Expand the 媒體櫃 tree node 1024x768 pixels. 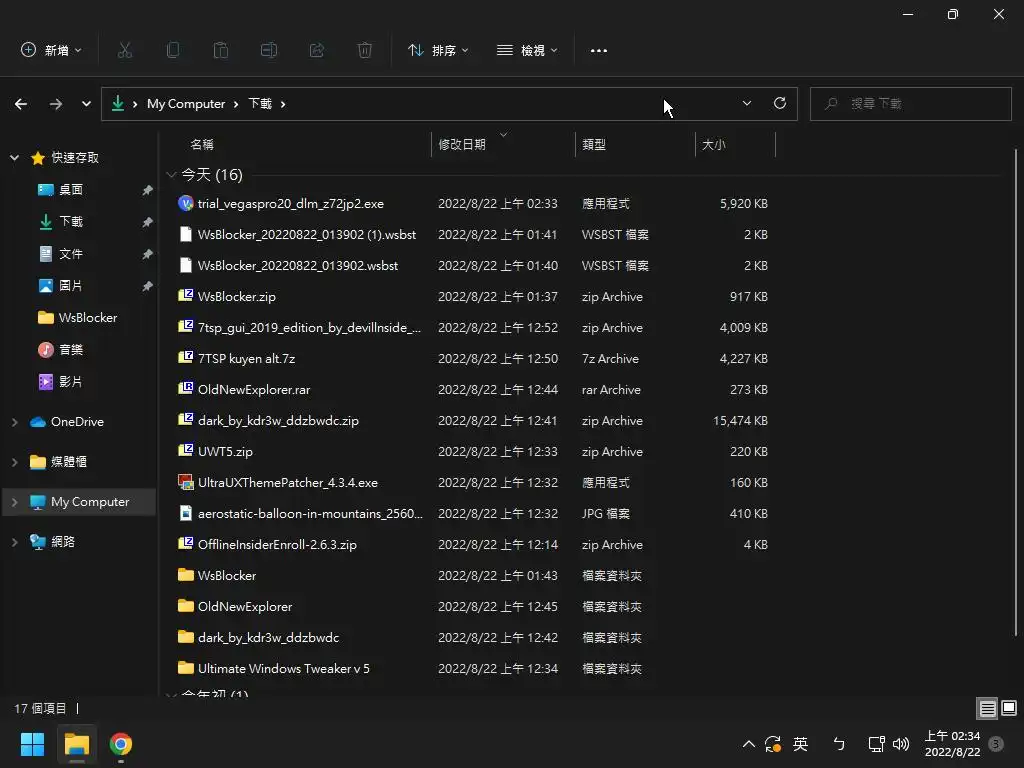tap(14, 462)
